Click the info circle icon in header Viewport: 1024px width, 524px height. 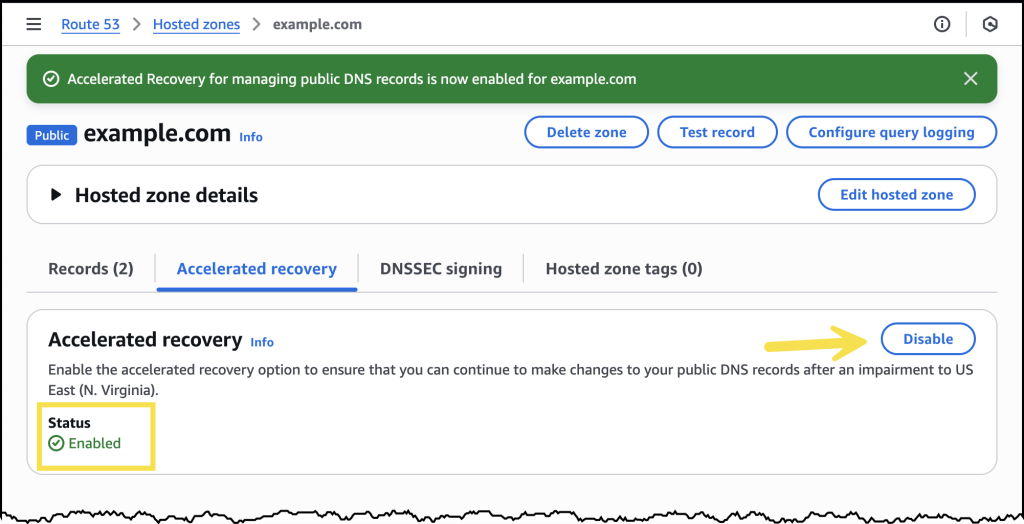pos(942,24)
